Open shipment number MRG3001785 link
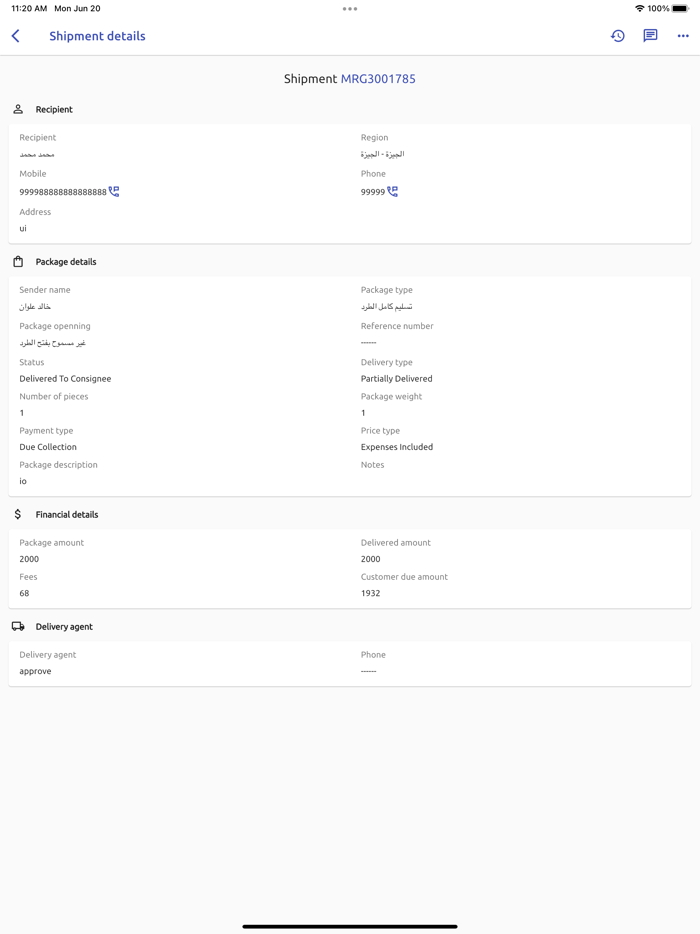Image resolution: width=700 pixels, height=934 pixels. [378, 79]
